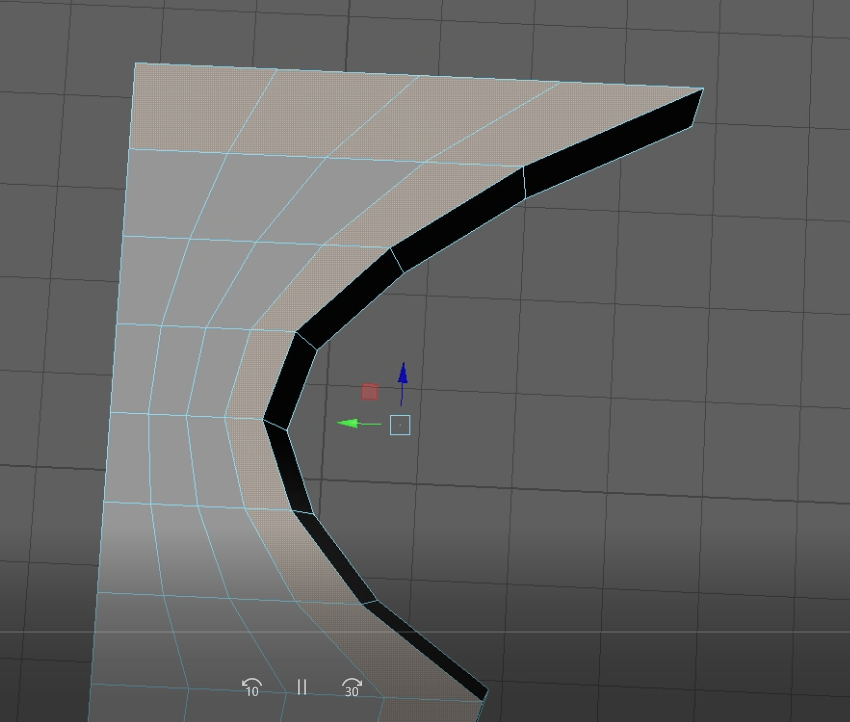Skip forward 30 seconds
Viewport: 850px width, 722px height.
(352, 688)
